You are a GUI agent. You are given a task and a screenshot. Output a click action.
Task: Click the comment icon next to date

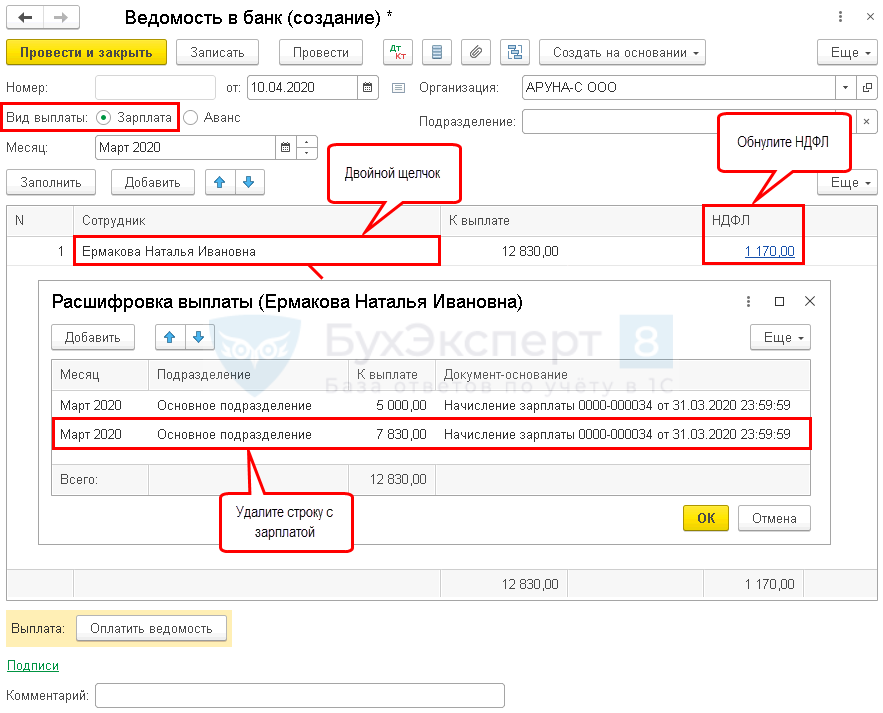coord(399,88)
